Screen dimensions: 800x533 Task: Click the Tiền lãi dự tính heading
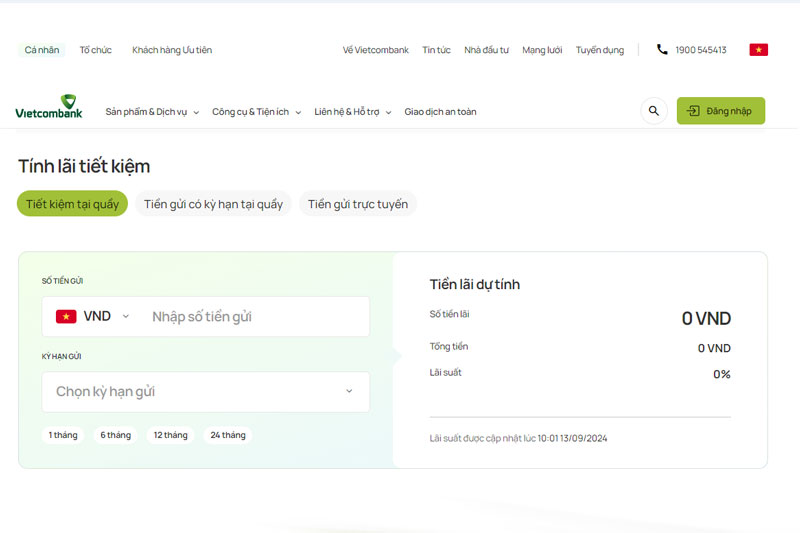474,284
